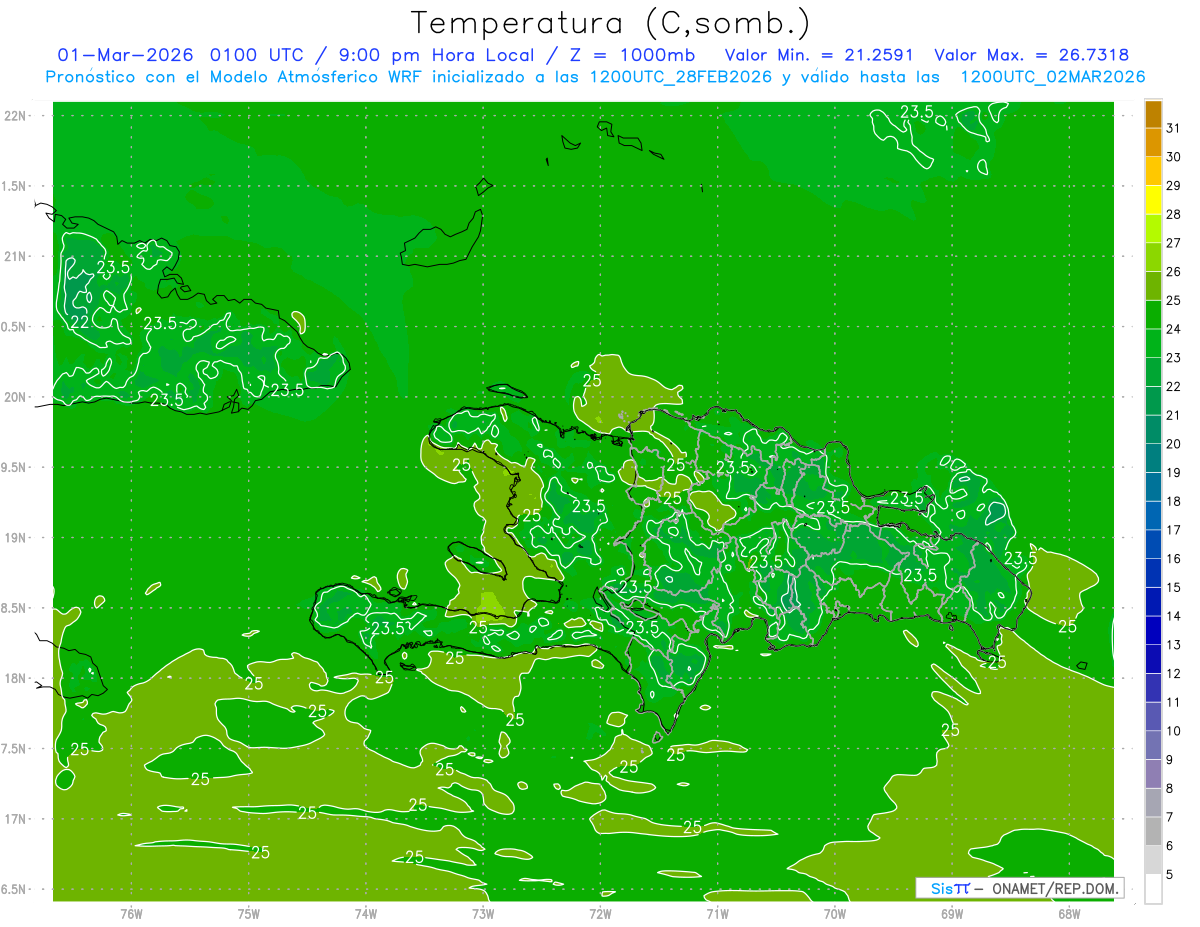Click the "1200UTC_02MAR2026" valid-until time
1200x927 pixels.
(x=1052, y=77)
